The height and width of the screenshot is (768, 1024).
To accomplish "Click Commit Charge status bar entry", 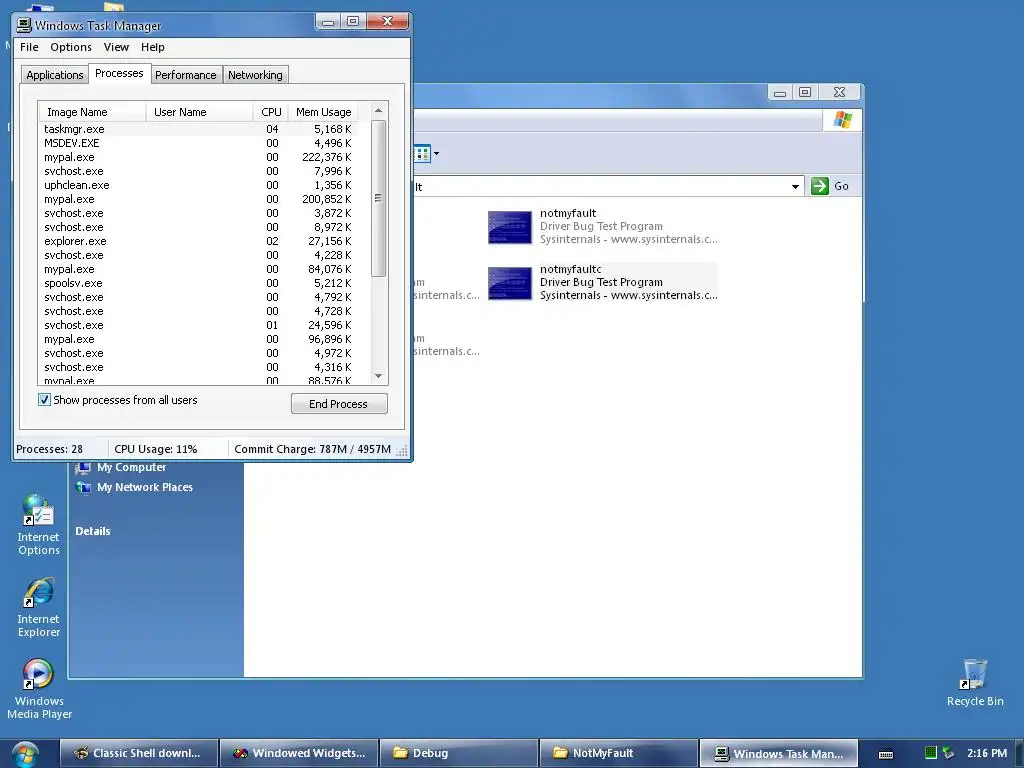I will pos(312,449).
